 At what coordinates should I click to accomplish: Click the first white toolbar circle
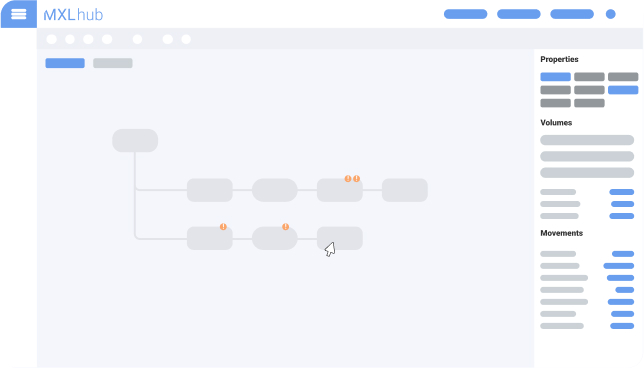pyautogui.click(x=52, y=39)
